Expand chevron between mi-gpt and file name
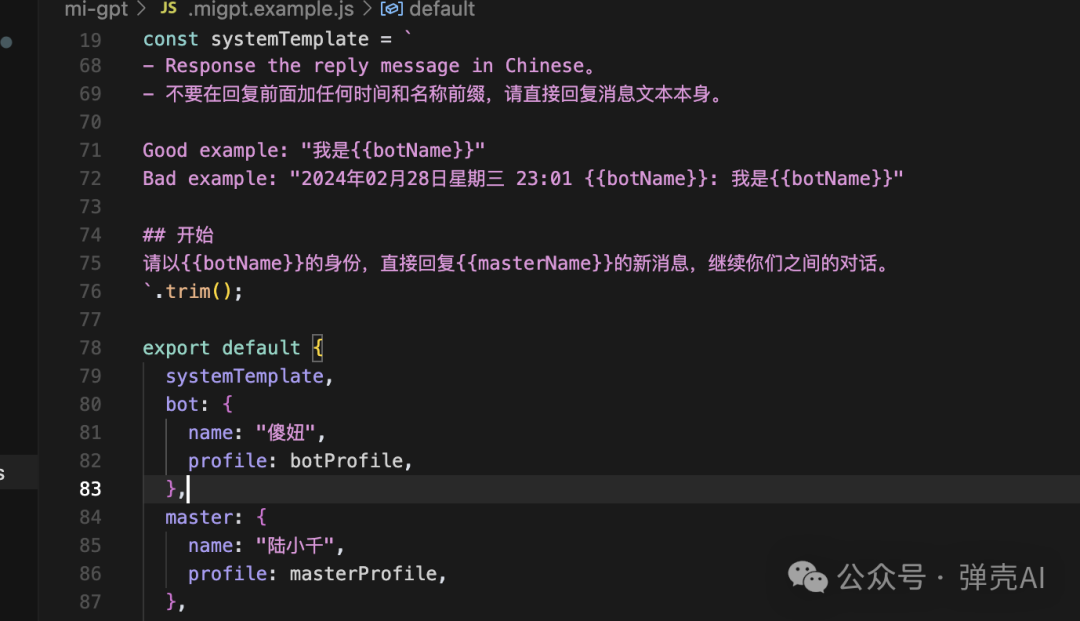The width and height of the screenshot is (1080, 621). pyautogui.click(x=141, y=9)
